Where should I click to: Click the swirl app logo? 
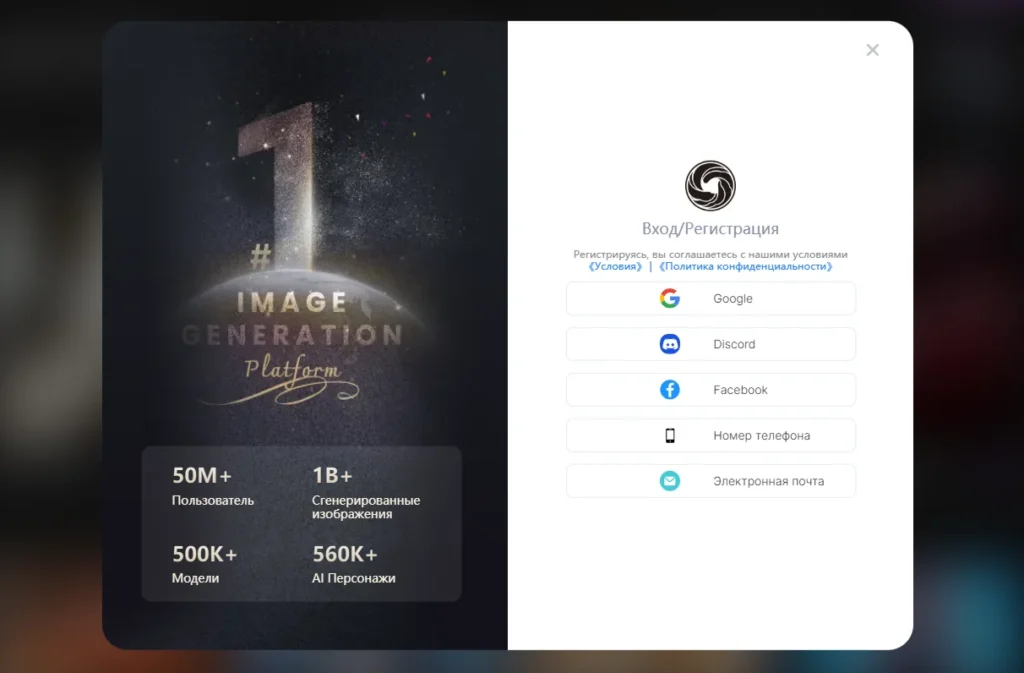[710, 185]
